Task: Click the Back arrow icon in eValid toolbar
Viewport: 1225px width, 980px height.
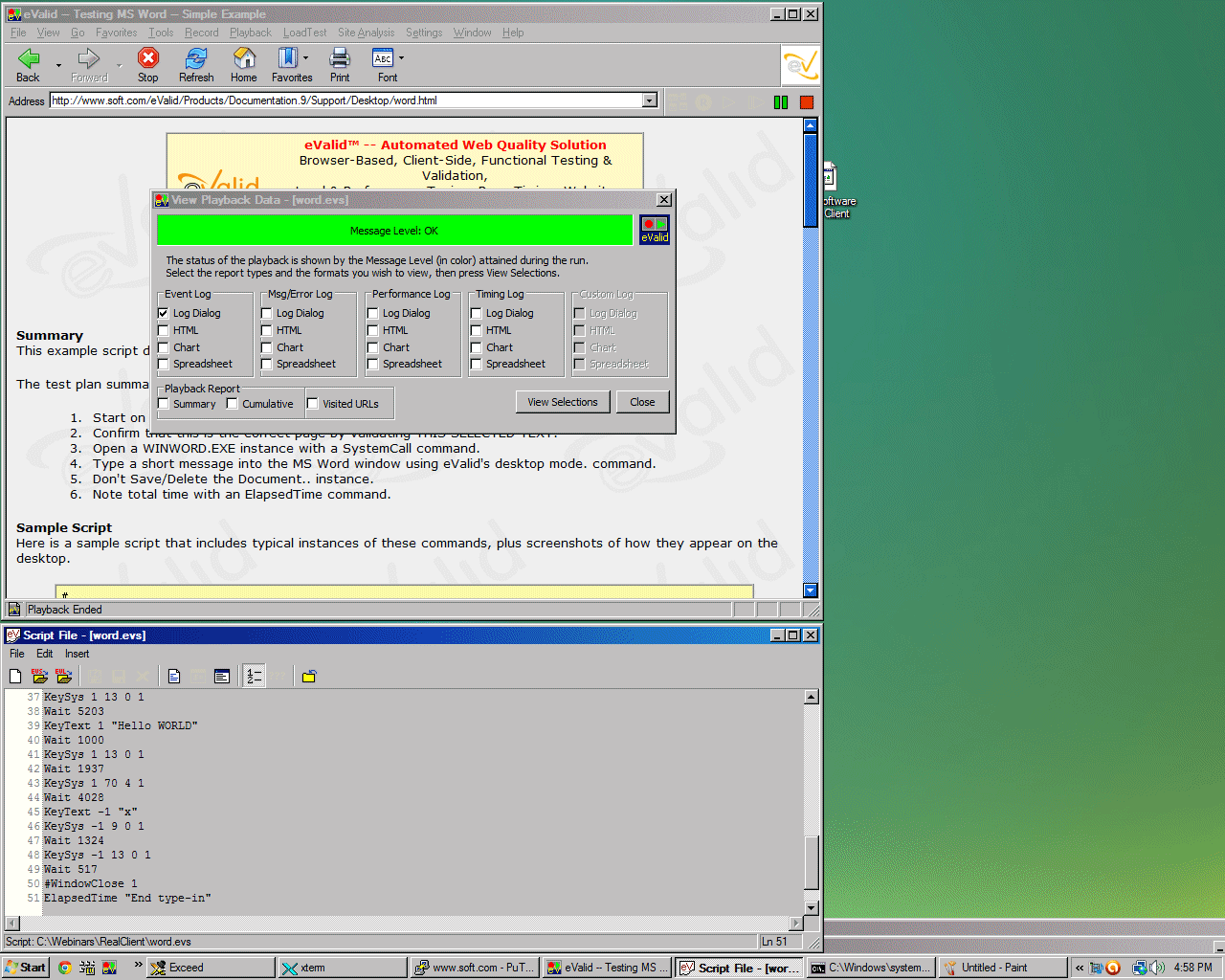Action: (29, 58)
